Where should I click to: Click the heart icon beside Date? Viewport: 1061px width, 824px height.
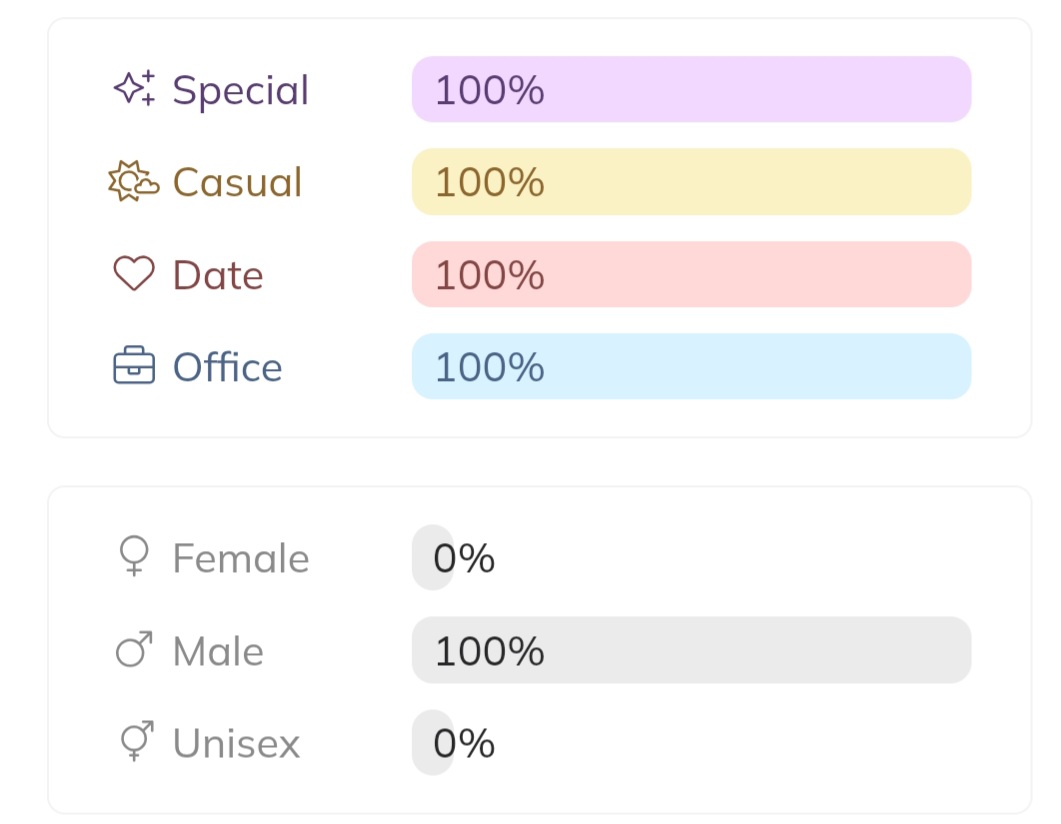[134, 274]
